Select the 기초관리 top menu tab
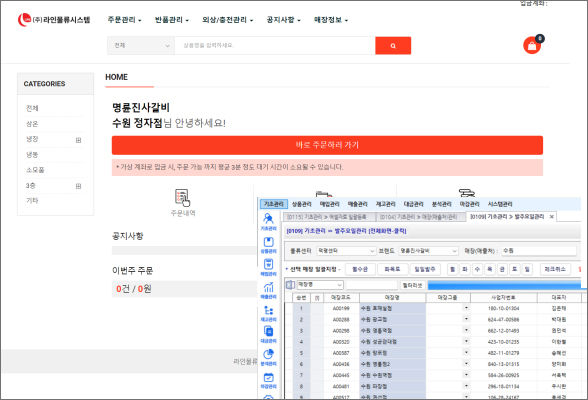The width and height of the screenshot is (588, 400). 274,204
